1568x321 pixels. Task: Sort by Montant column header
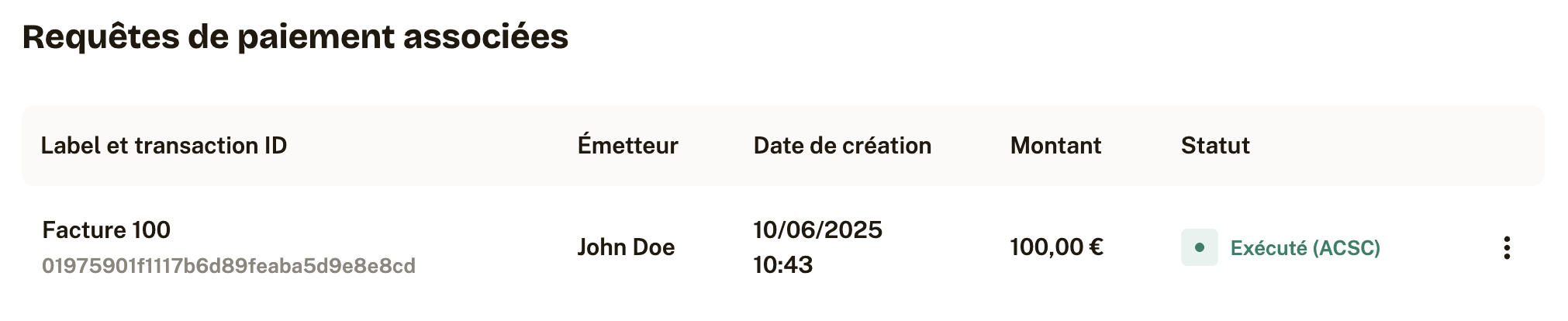coord(1055,146)
